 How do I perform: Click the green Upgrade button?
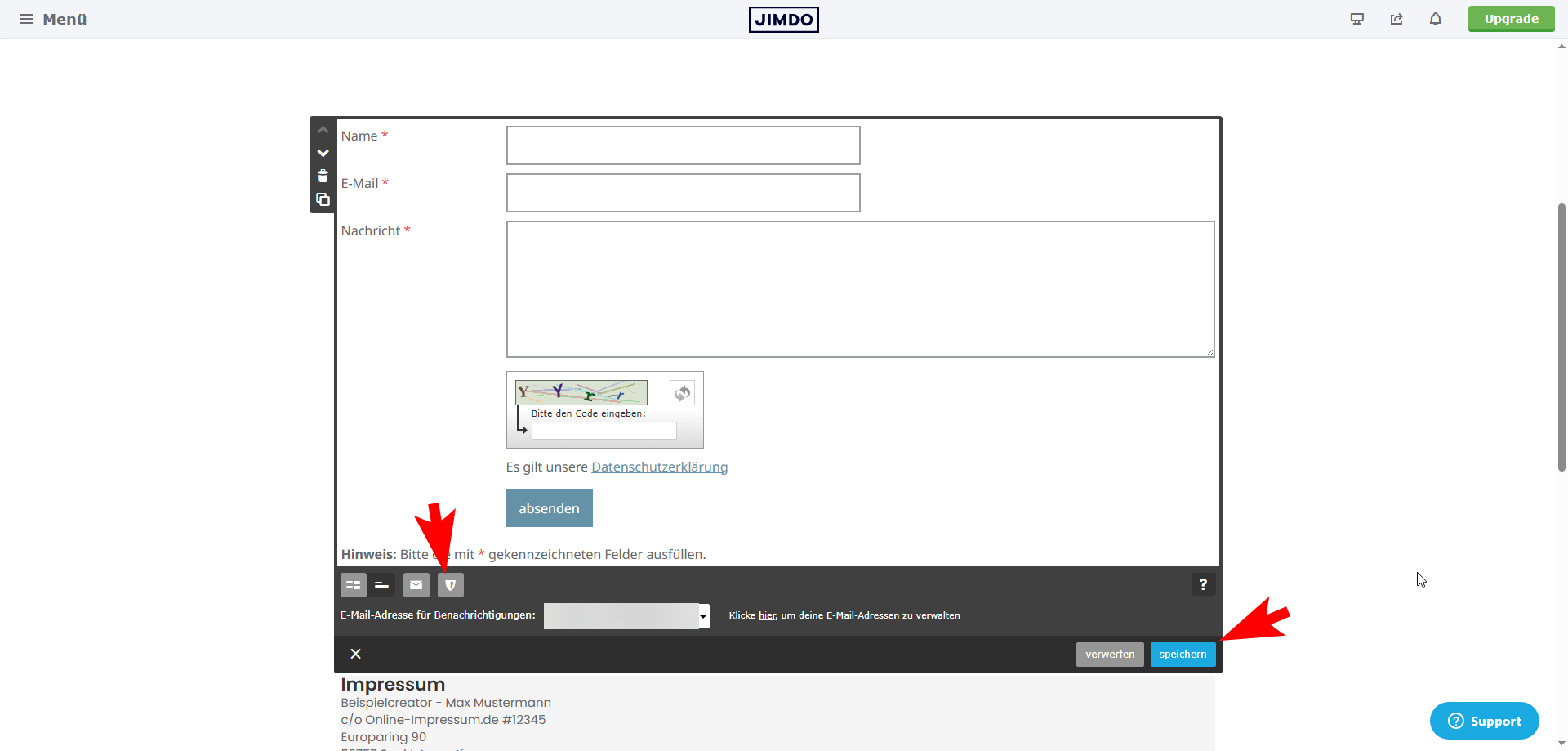tap(1511, 19)
